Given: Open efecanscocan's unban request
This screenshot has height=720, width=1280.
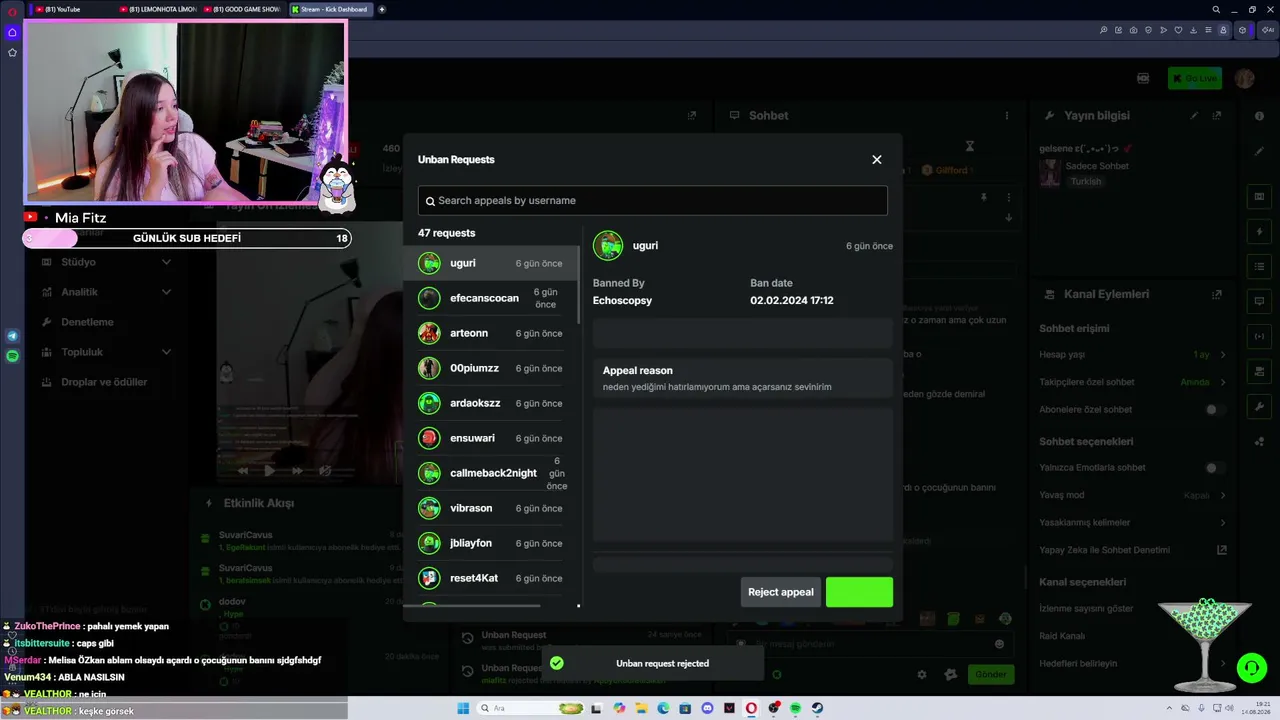Looking at the screenshot, I should [x=491, y=298].
